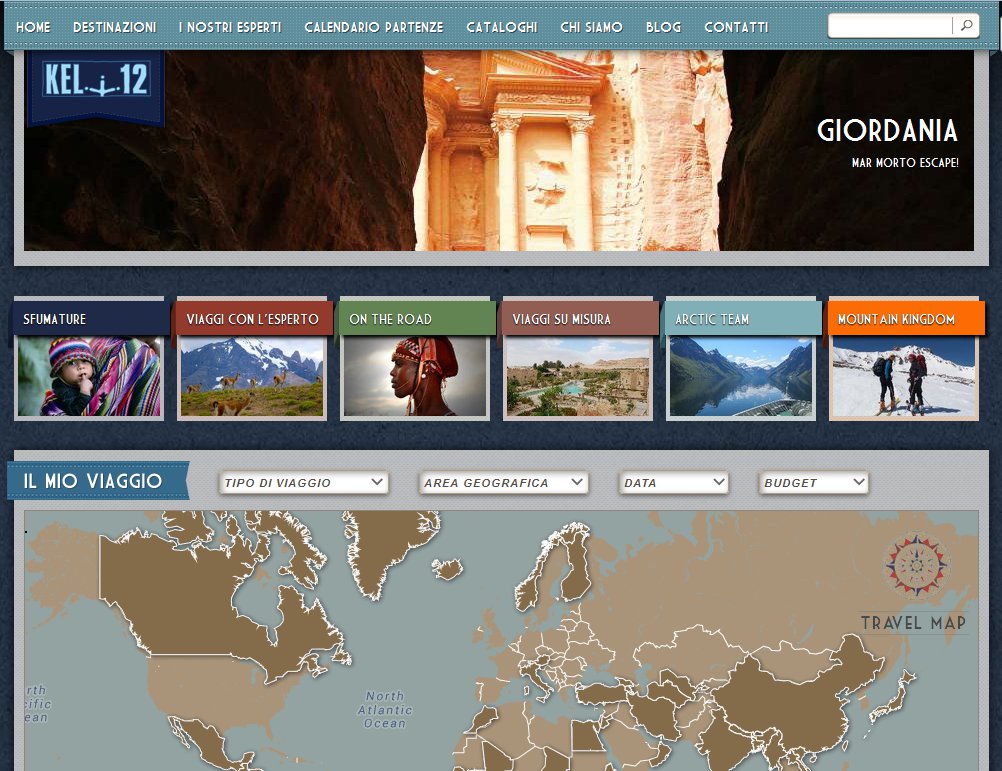1002x771 pixels.
Task: Click the Petra Treasury banner image
Action: pos(498,151)
